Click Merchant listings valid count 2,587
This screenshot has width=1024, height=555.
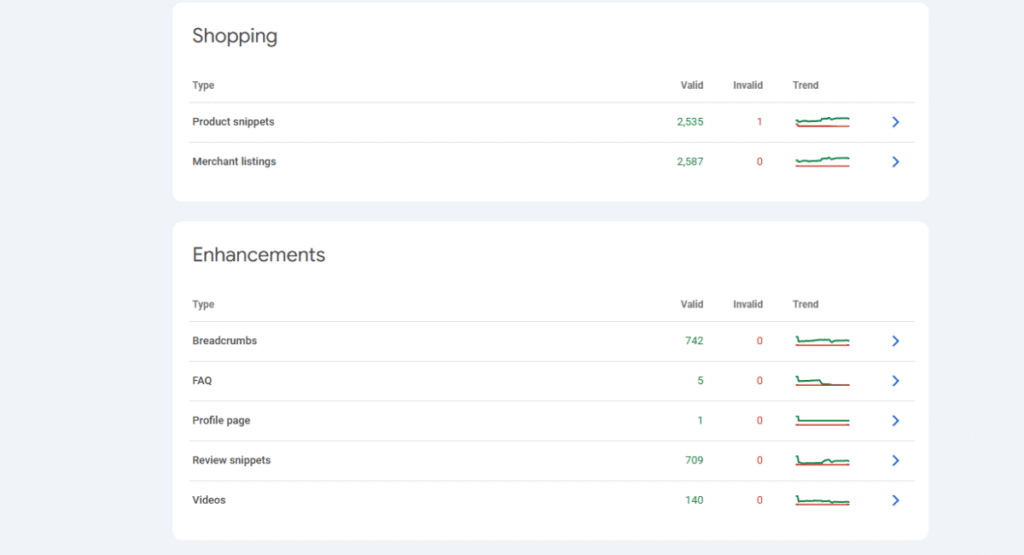[x=689, y=162]
